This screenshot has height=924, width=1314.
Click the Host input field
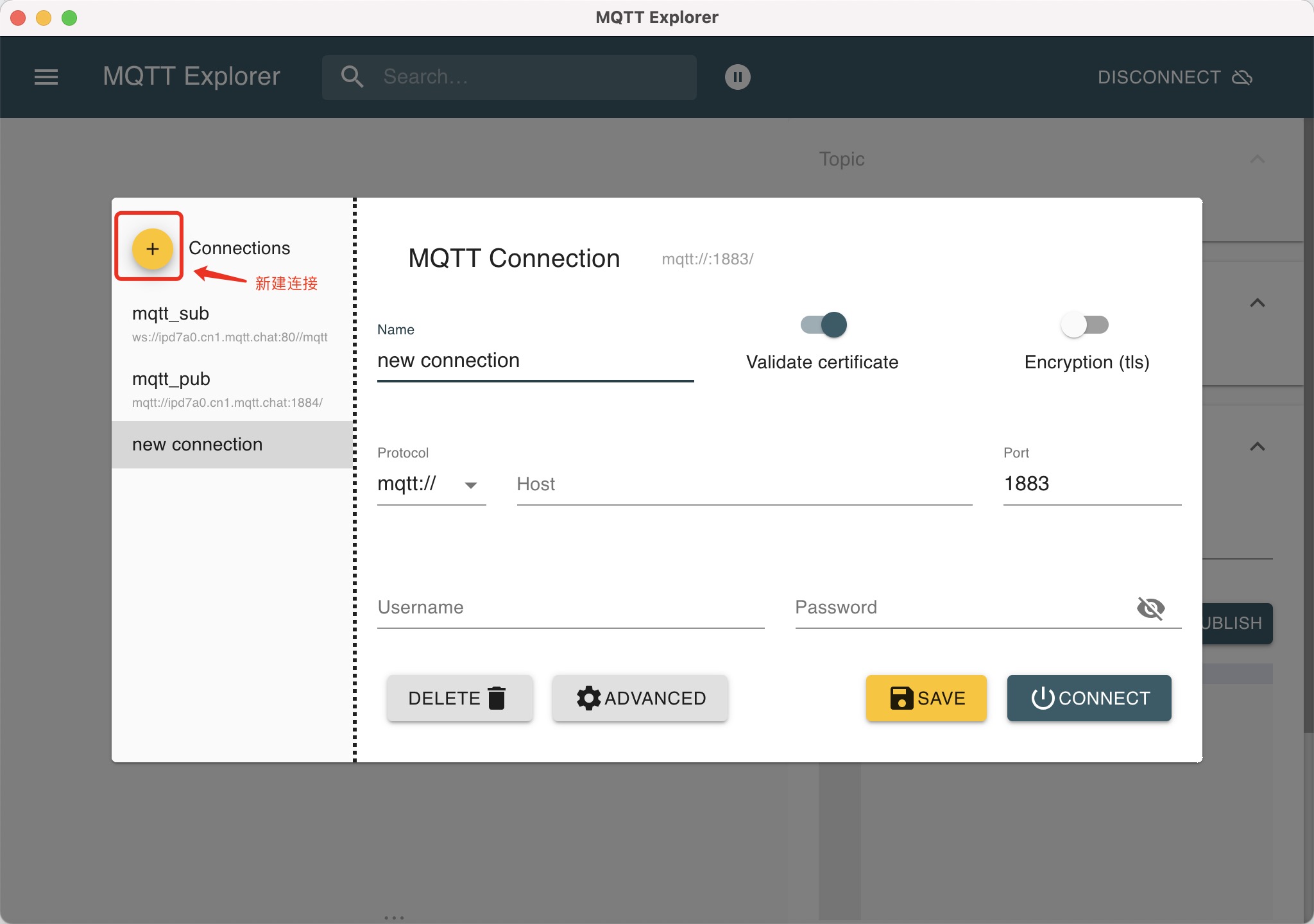pyautogui.click(x=744, y=484)
